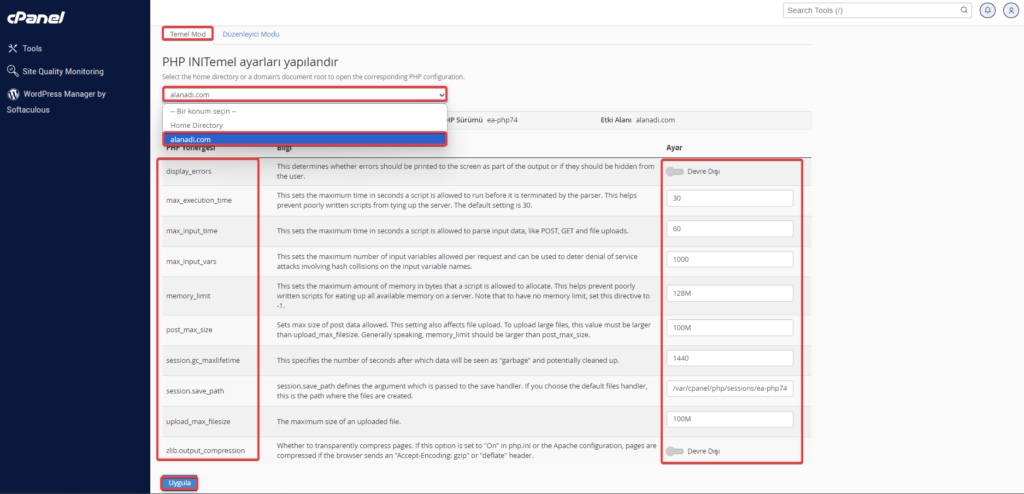Click the Site Quality Monitoring magnifier icon
The image size is (1024, 494).
(12, 71)
